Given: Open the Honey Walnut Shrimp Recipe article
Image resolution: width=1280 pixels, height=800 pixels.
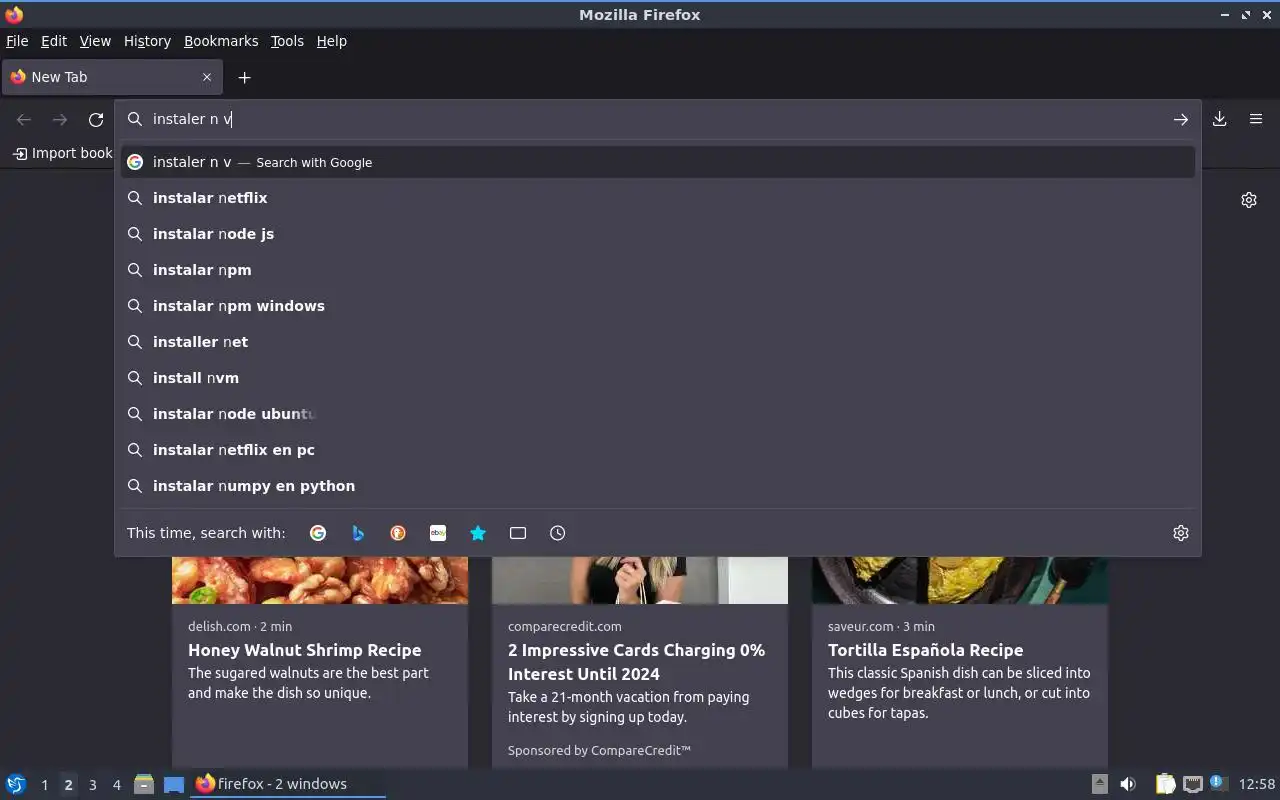Looking at the screenshot, I should (x=304, y=650).
